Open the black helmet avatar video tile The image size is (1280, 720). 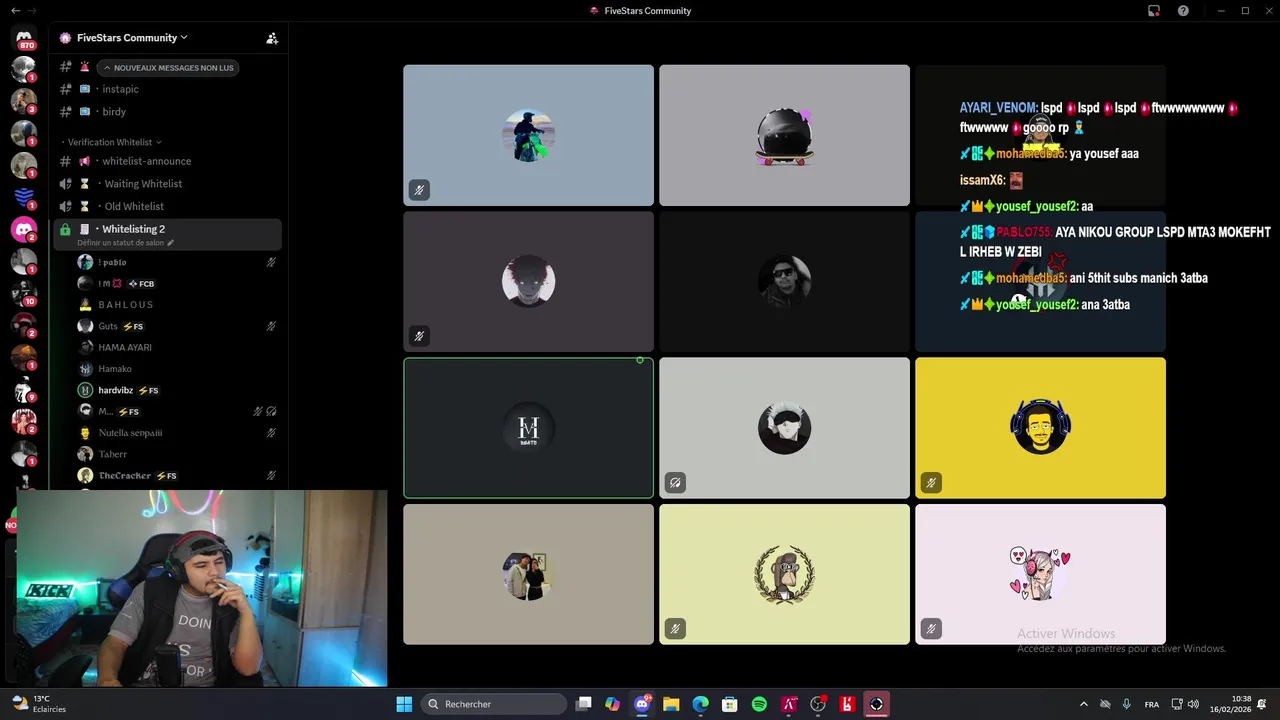click(x=784, y=135)
